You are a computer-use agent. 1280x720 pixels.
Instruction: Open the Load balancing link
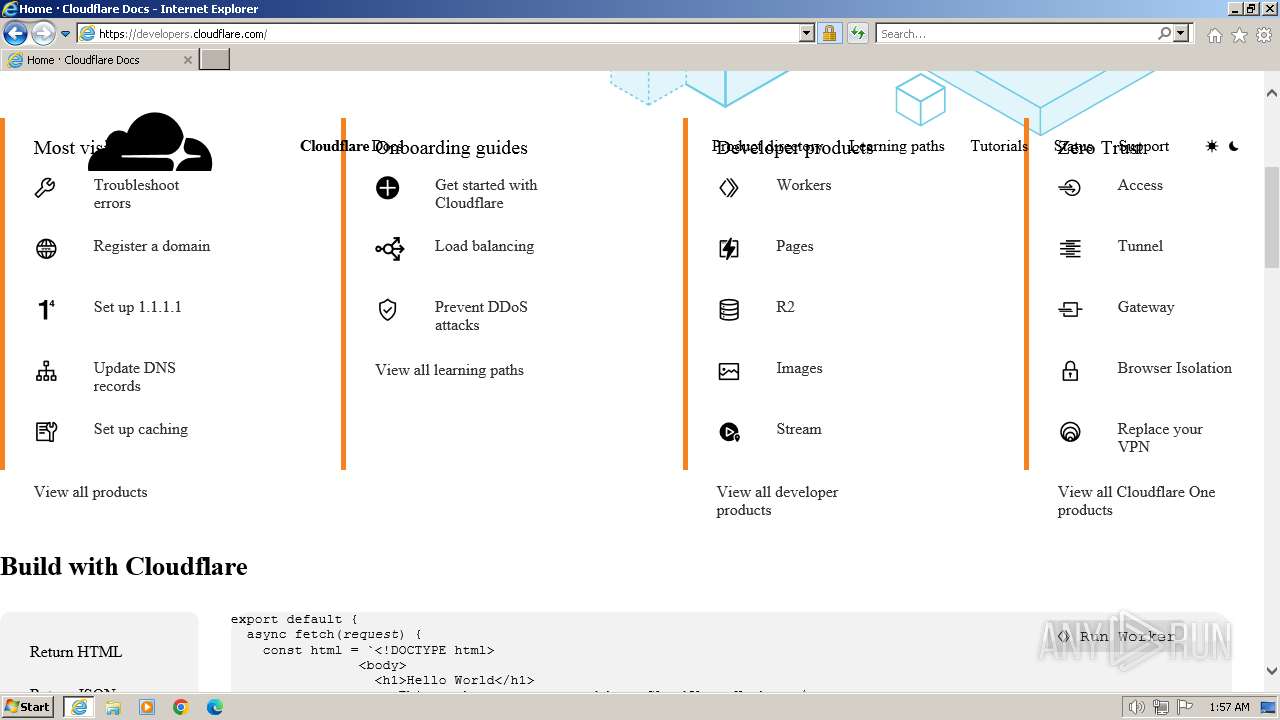pyautogui.click(x=484, y=246)
